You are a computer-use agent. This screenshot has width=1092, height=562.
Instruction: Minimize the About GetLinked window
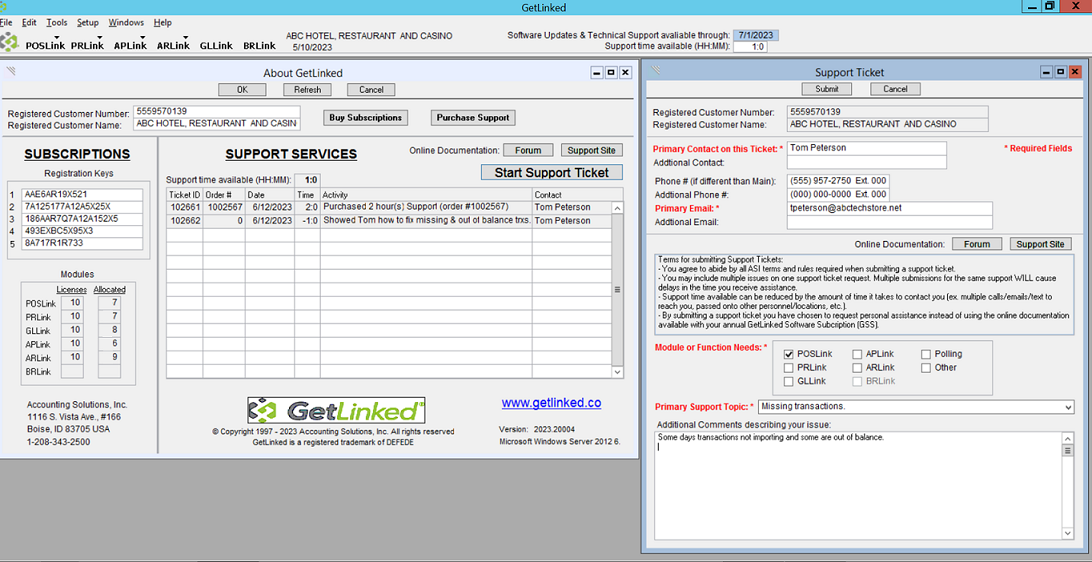[597, 72]
